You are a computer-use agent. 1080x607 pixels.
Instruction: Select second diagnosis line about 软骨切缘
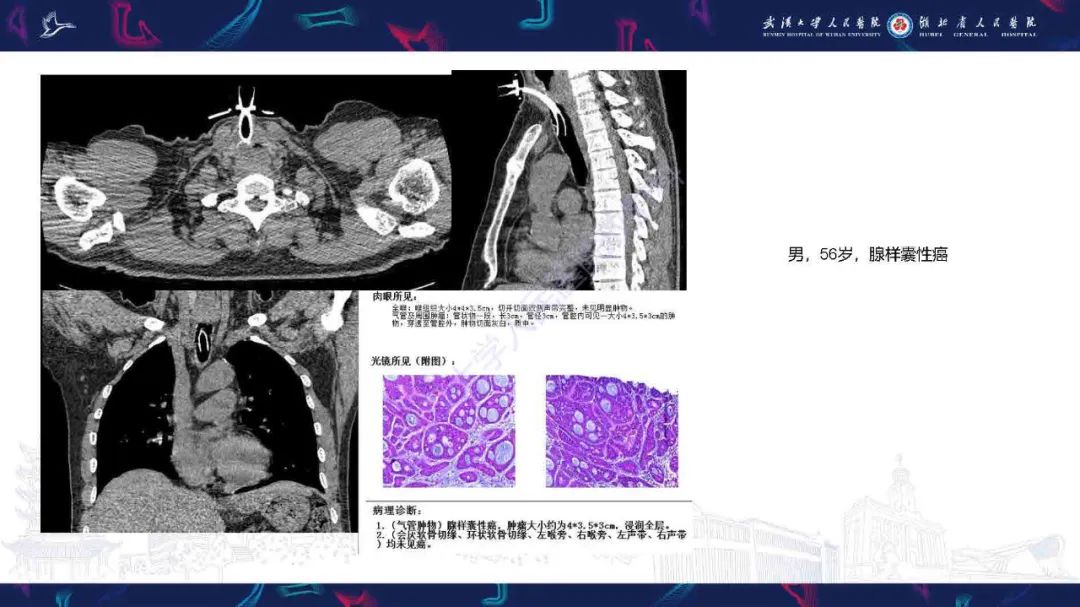tap(531, 539)
